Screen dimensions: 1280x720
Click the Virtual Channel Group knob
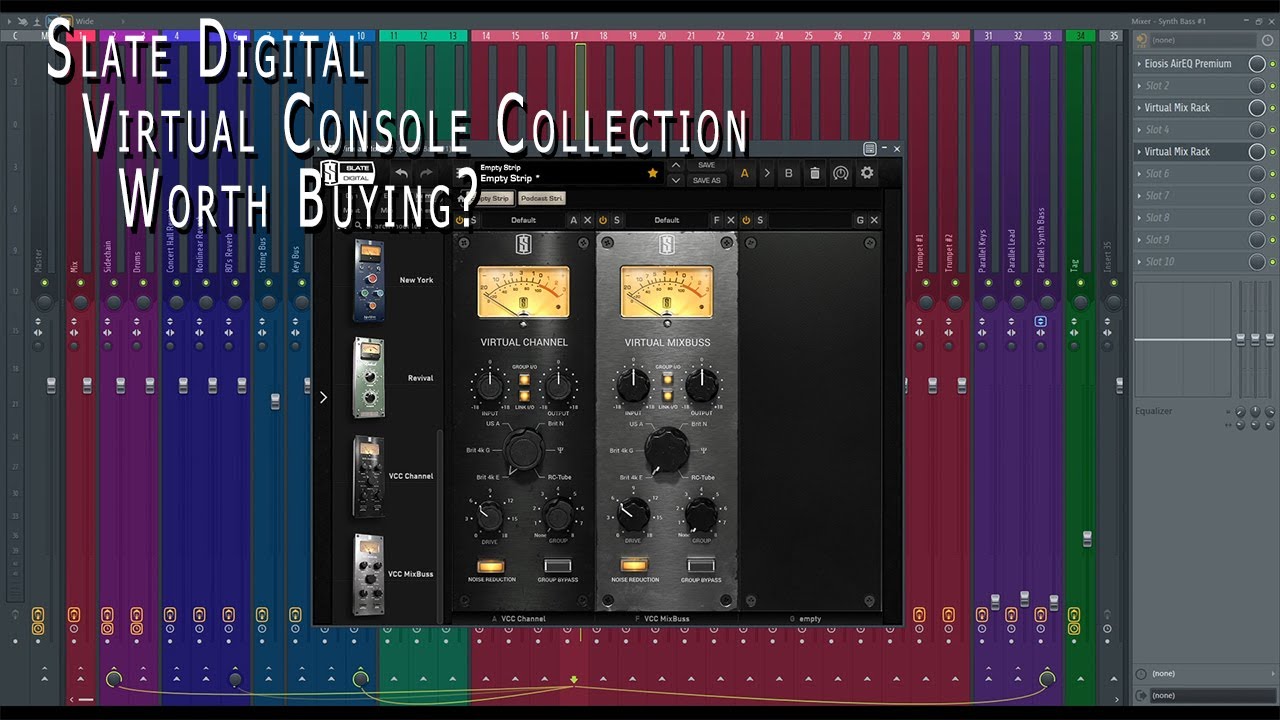558,515
